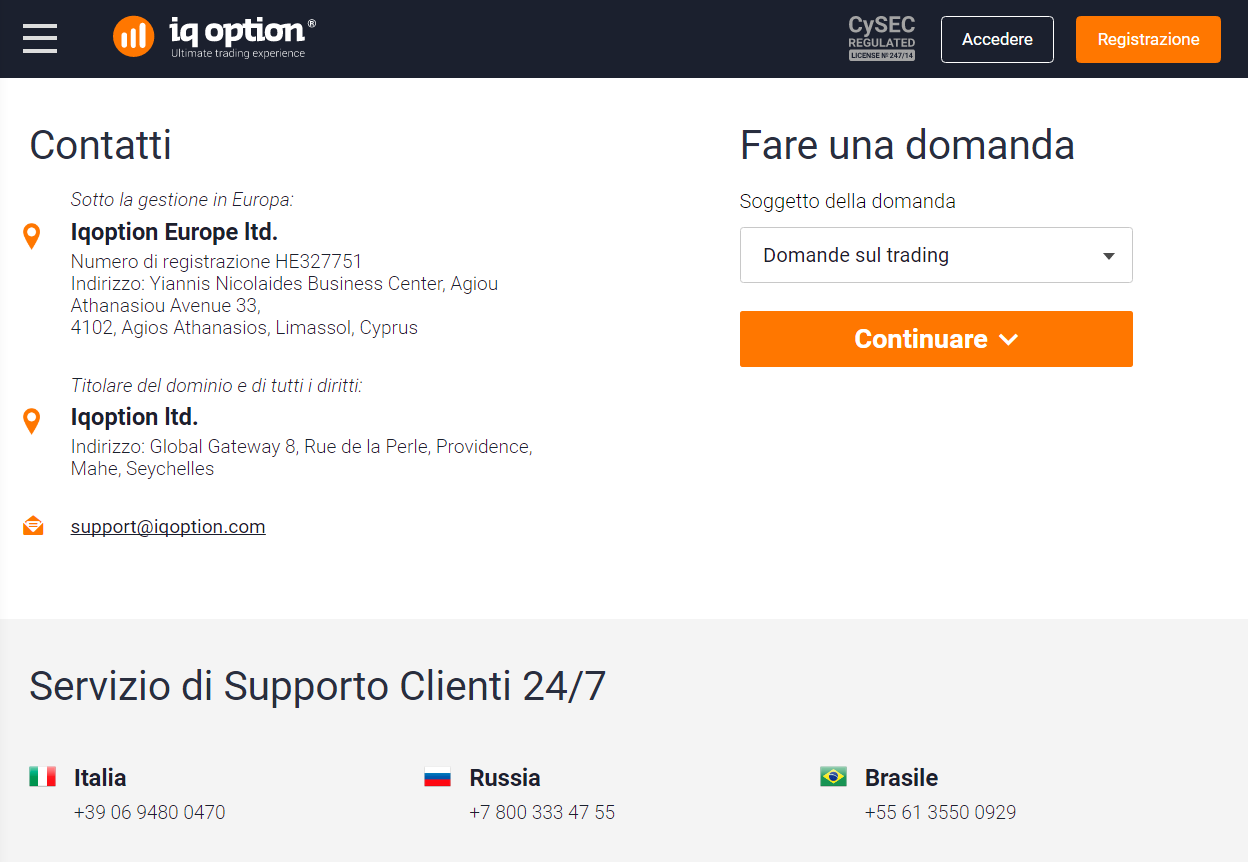The height and width of the screenshot is (862, 1248).
Task: Click the CySEC Regulated badge
Action: point(881,39)
